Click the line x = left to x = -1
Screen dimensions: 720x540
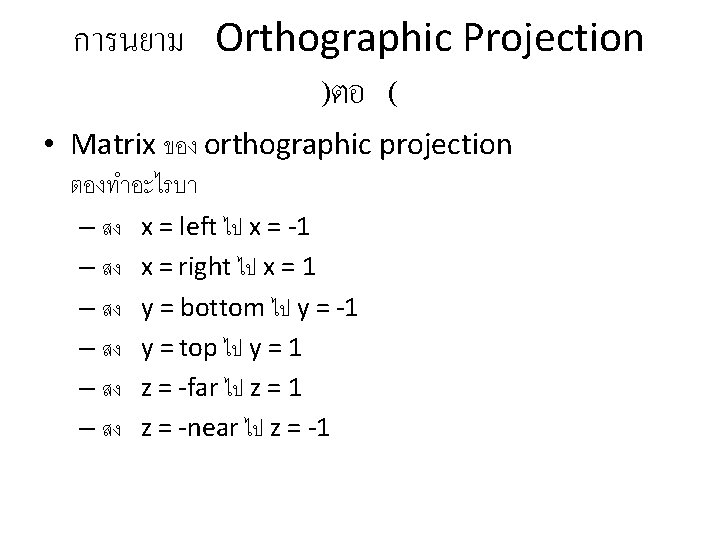tap(225, 228)
